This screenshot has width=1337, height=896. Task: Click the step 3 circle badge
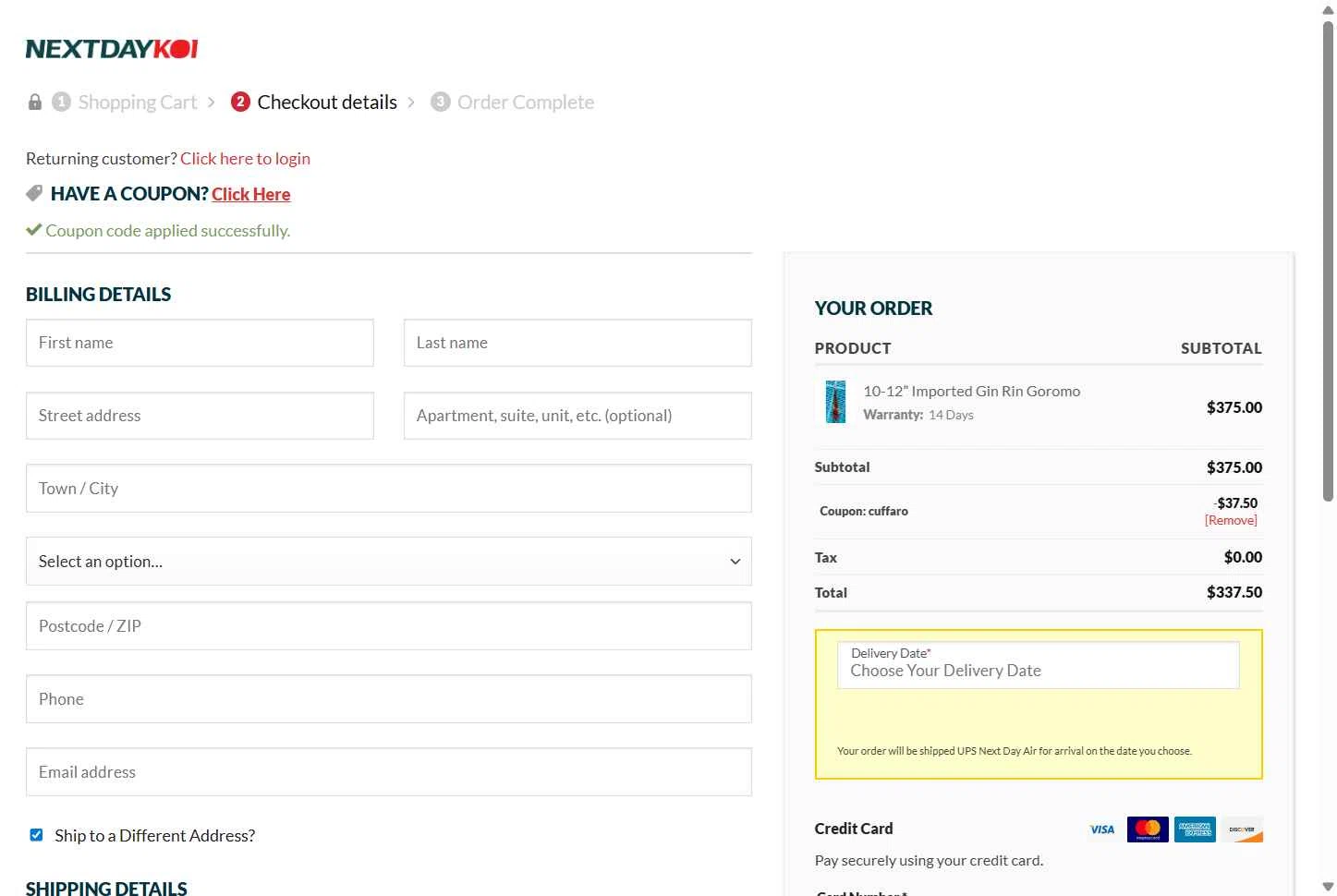[x=441, y=102]
